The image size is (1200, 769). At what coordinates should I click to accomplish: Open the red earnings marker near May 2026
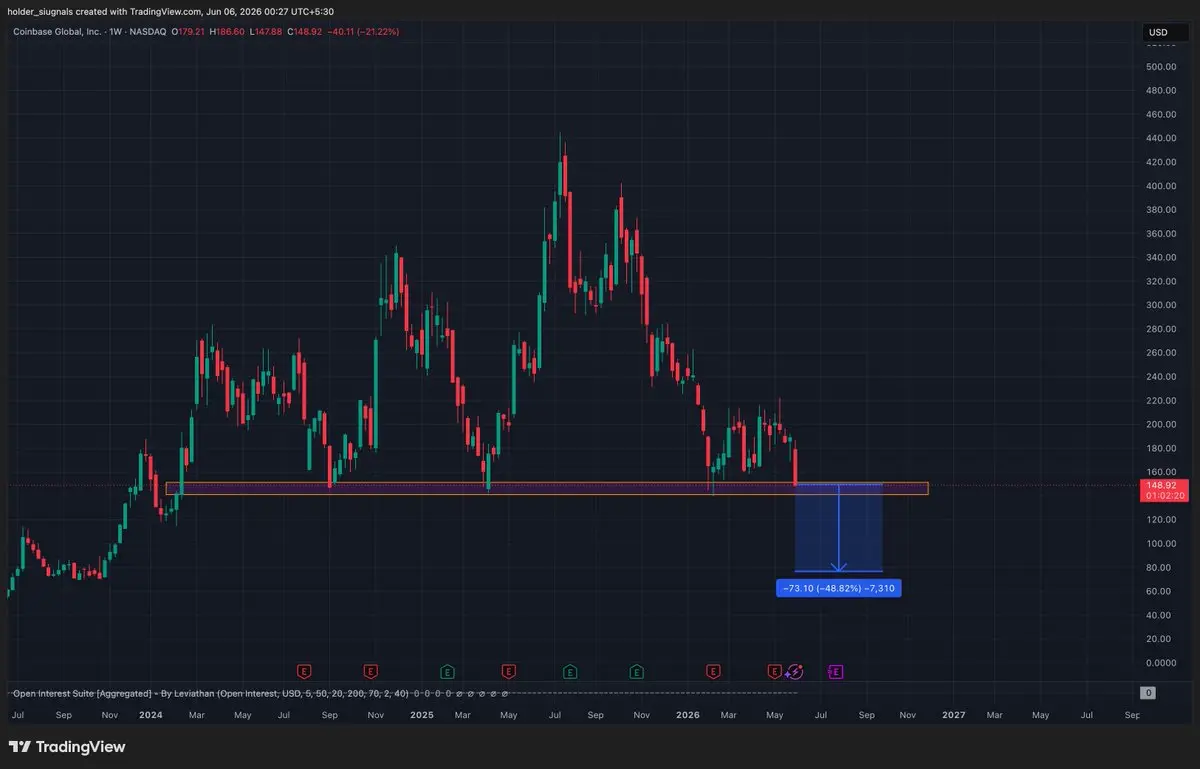tap(774, 671)
